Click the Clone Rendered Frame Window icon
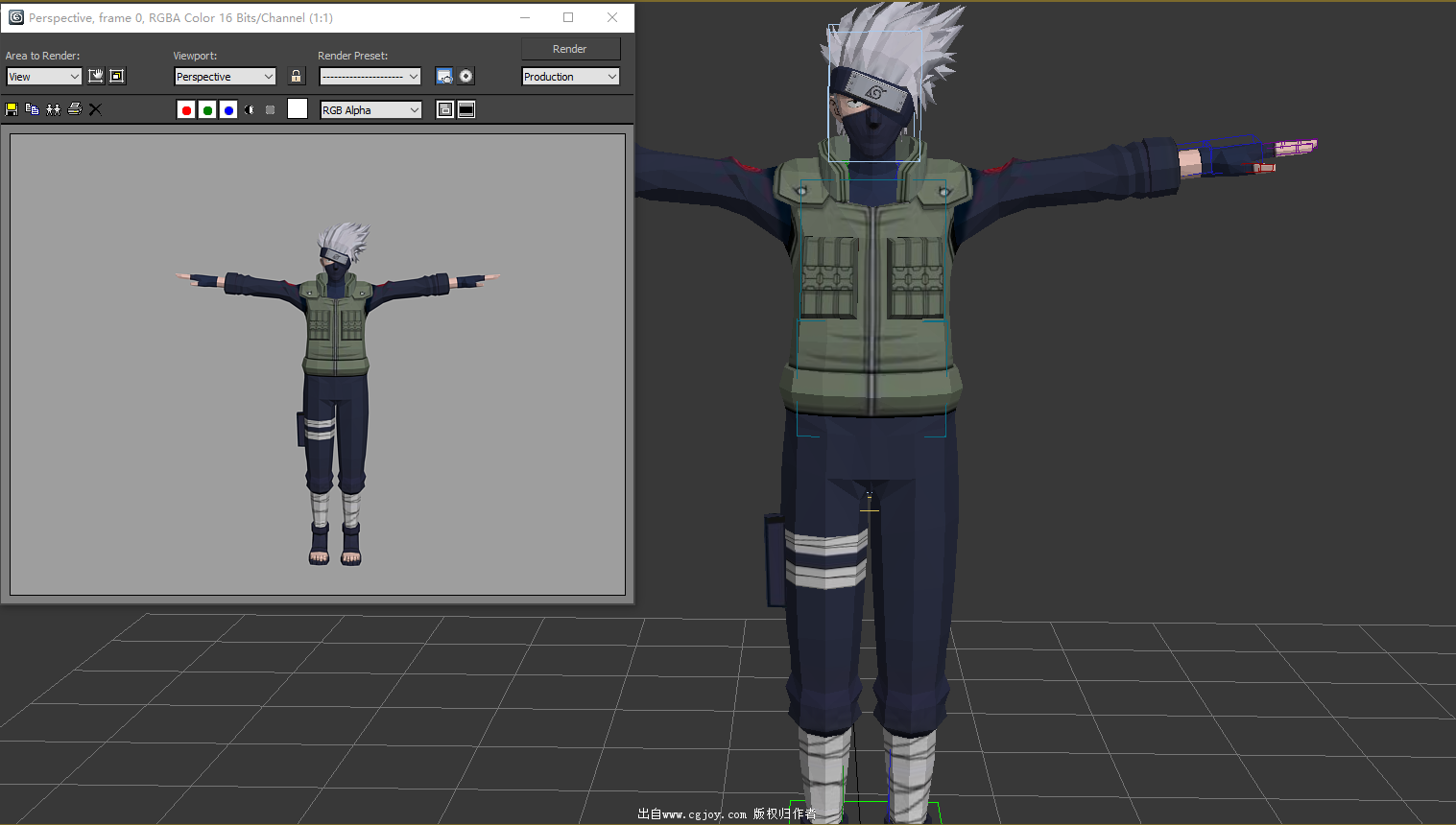 click(x=53, y=109)
